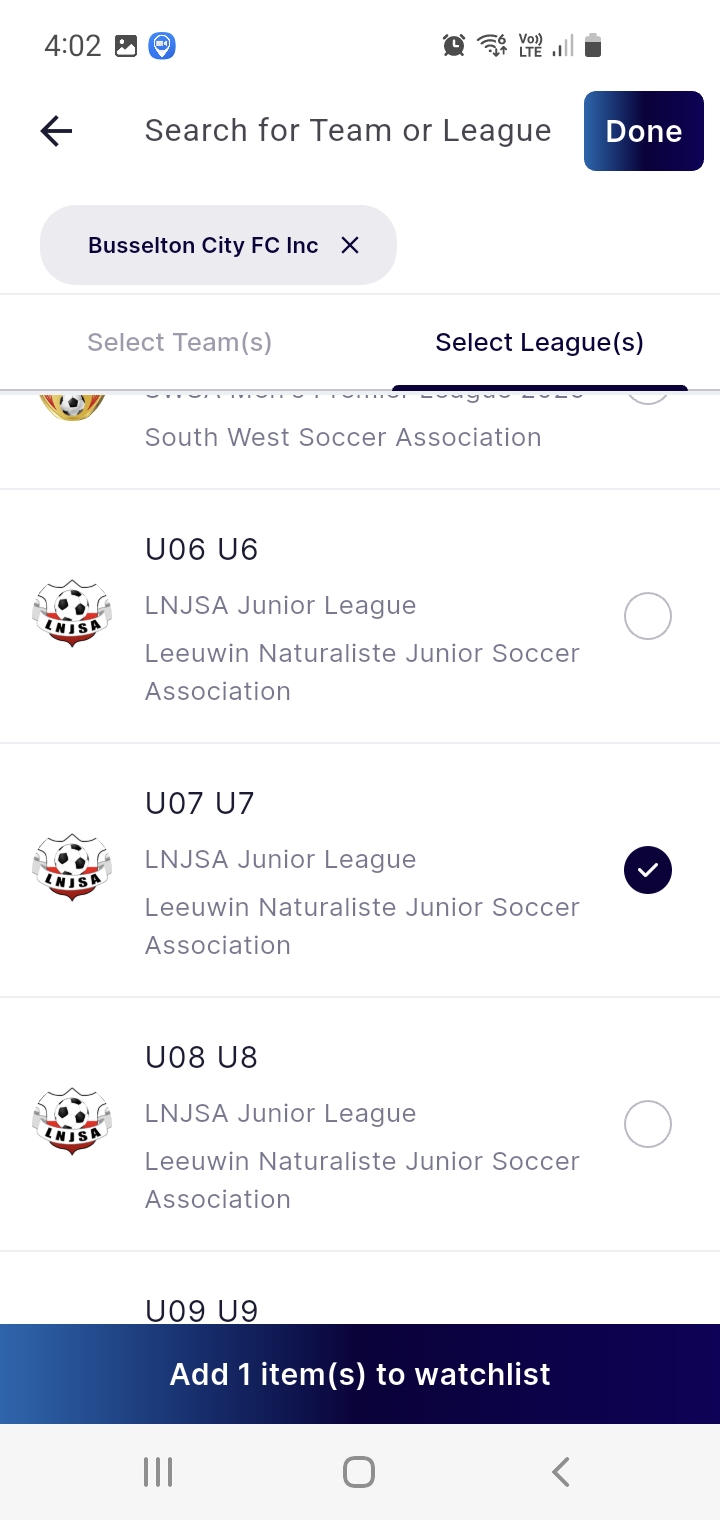This screenshot has width=720, height=1520.
Task: Tap the Busselton City FC Inc chip label
Action: pos(203,245)
